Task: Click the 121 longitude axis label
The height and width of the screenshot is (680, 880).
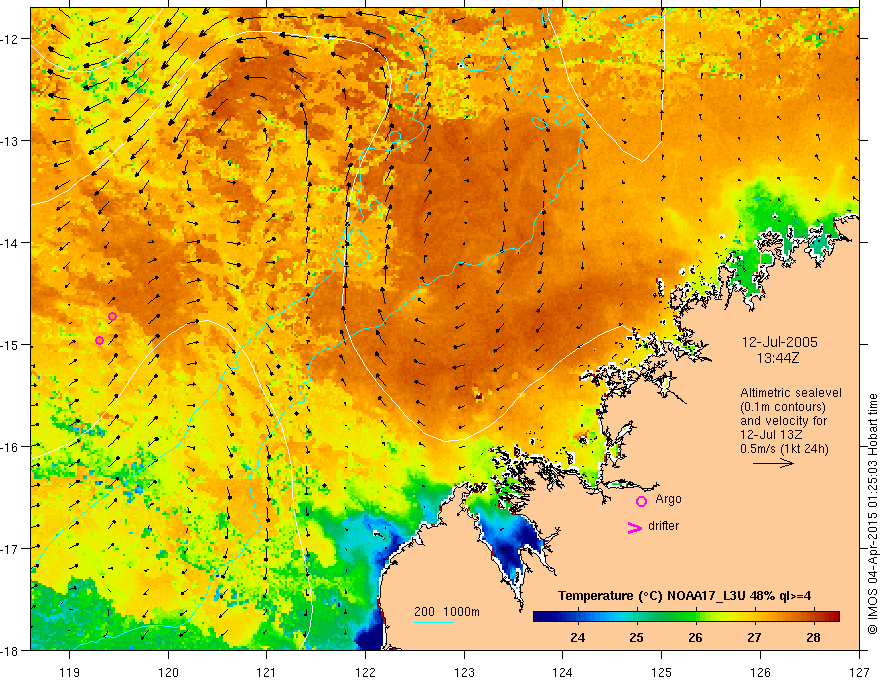Action: (267, 672)
